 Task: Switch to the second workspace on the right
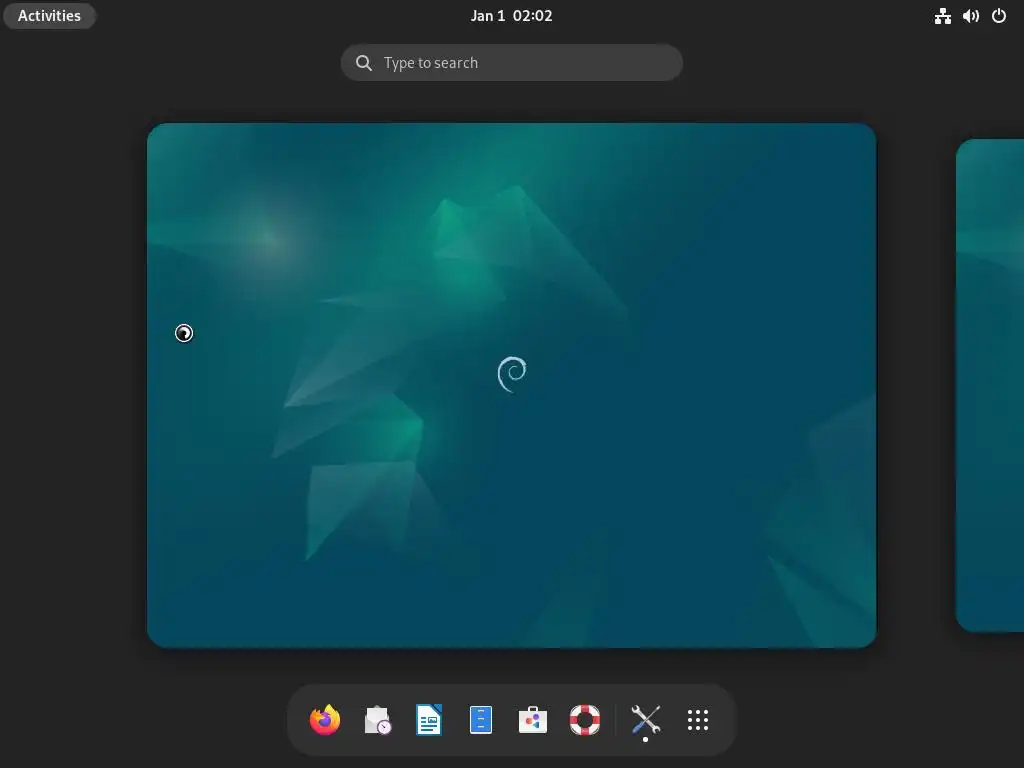990,385
